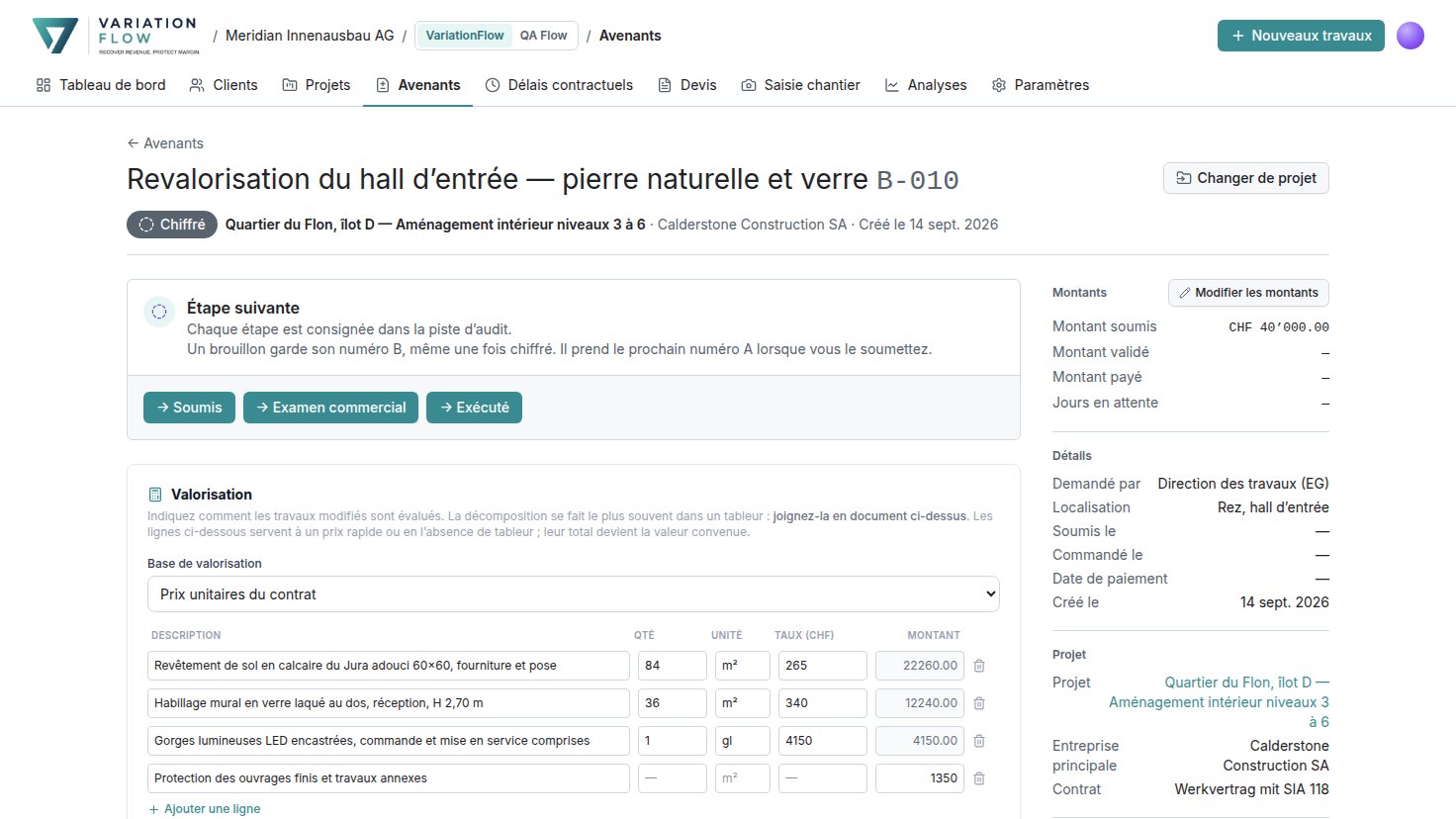Select the active Avenants tab
Screen dimensions: 1456x819
click(418, 85)
